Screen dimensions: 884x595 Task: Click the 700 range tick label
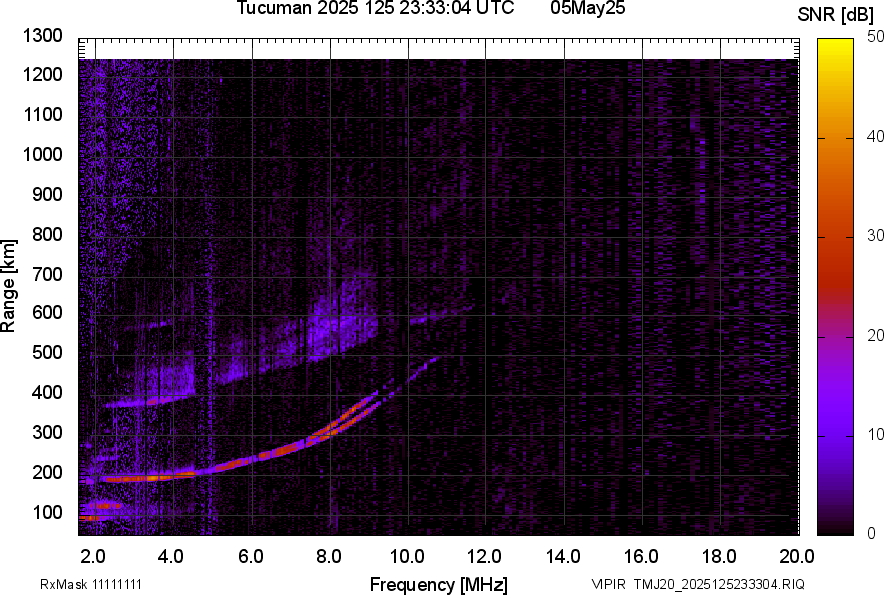pos(47,274)
